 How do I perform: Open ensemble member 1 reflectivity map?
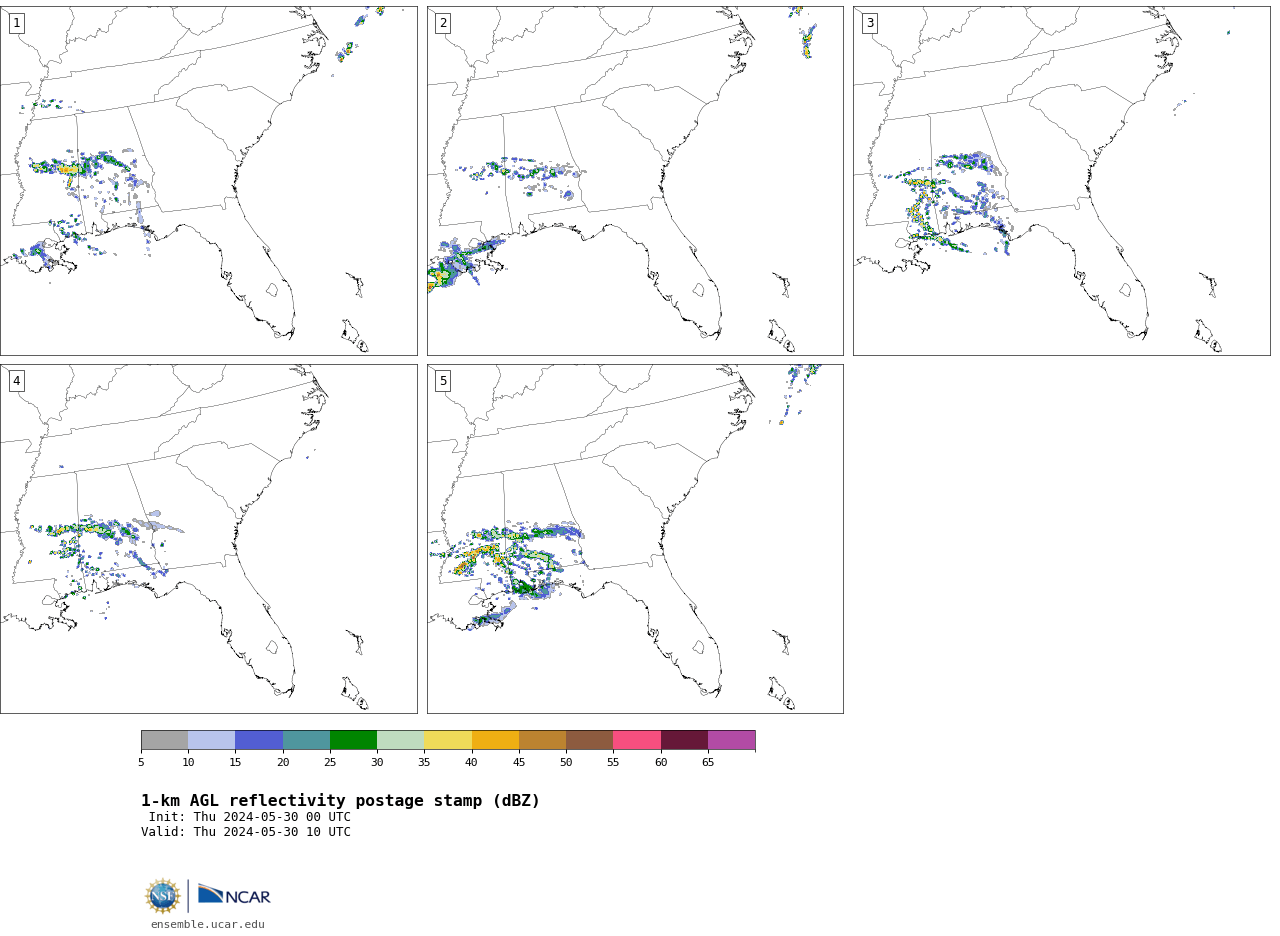pos(208,180)
